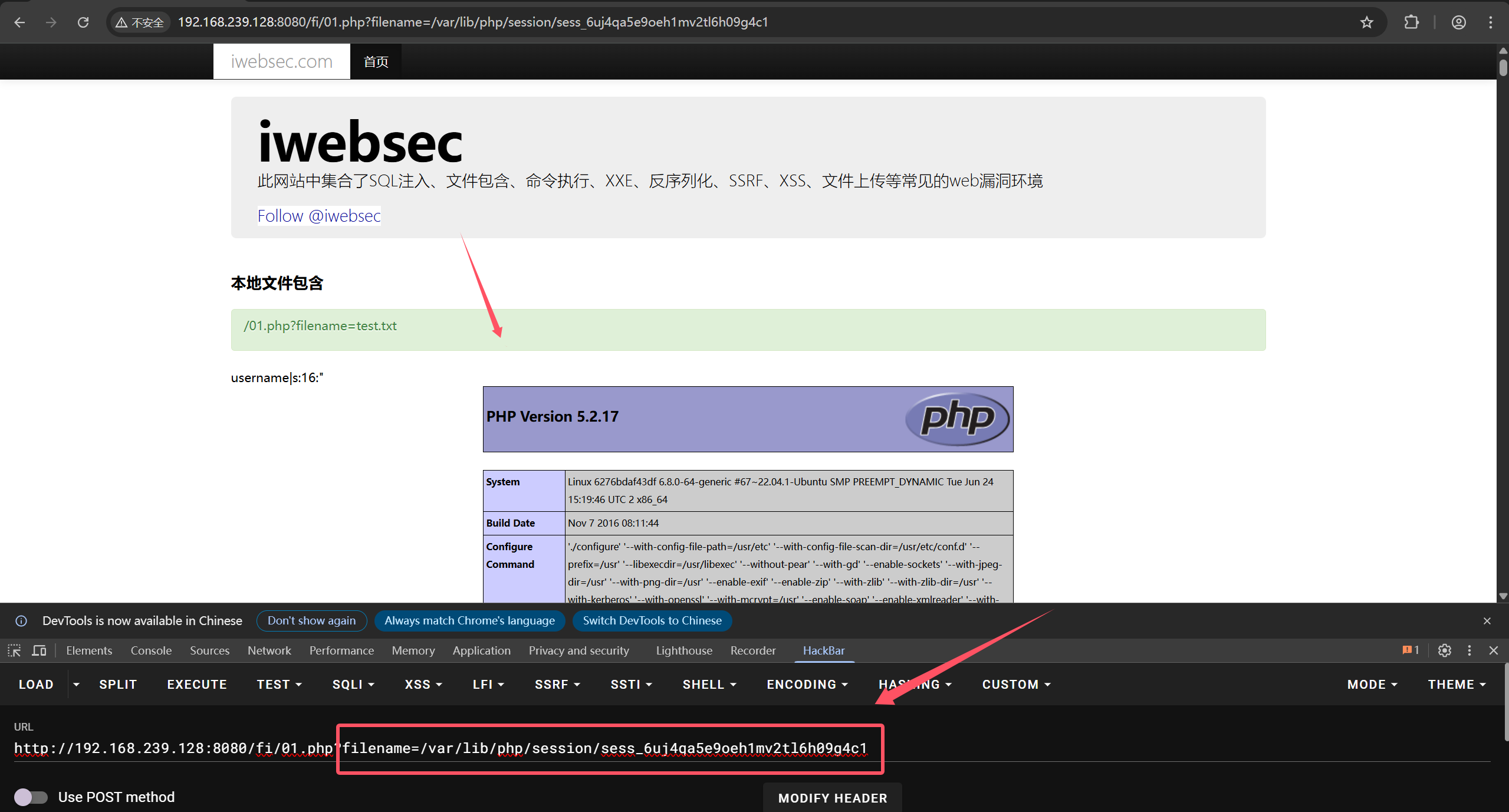This screenshot has height=812, width=1509.
Task: Select the inspect element tool in DevTools
Action: tap(14, 650)
